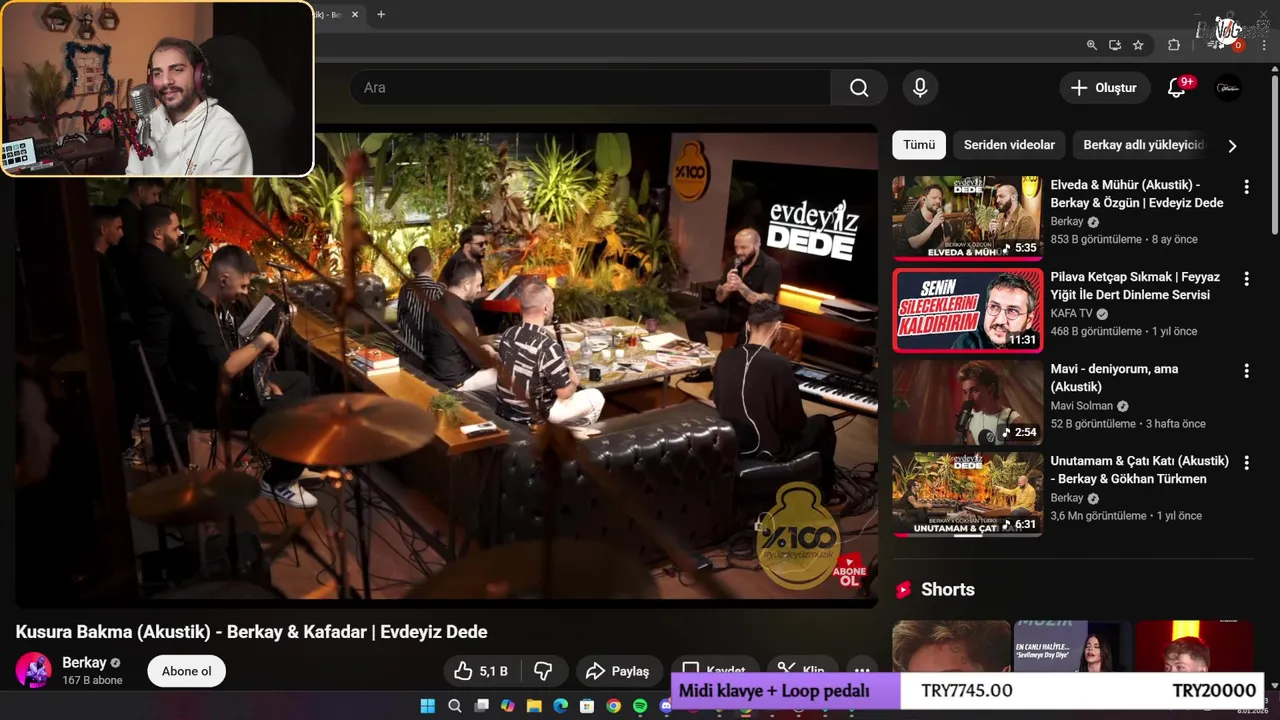Click Elveda & Mühür video thumbnail
1280x720 pixels.
[x=967, y=218]
